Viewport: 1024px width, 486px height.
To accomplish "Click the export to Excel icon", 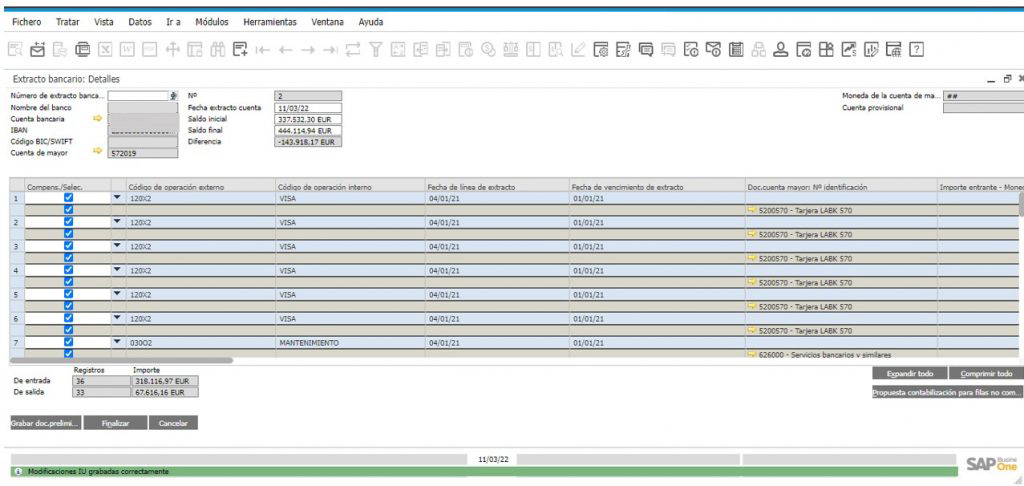I will pyautogui.click(x=105, y=49).
